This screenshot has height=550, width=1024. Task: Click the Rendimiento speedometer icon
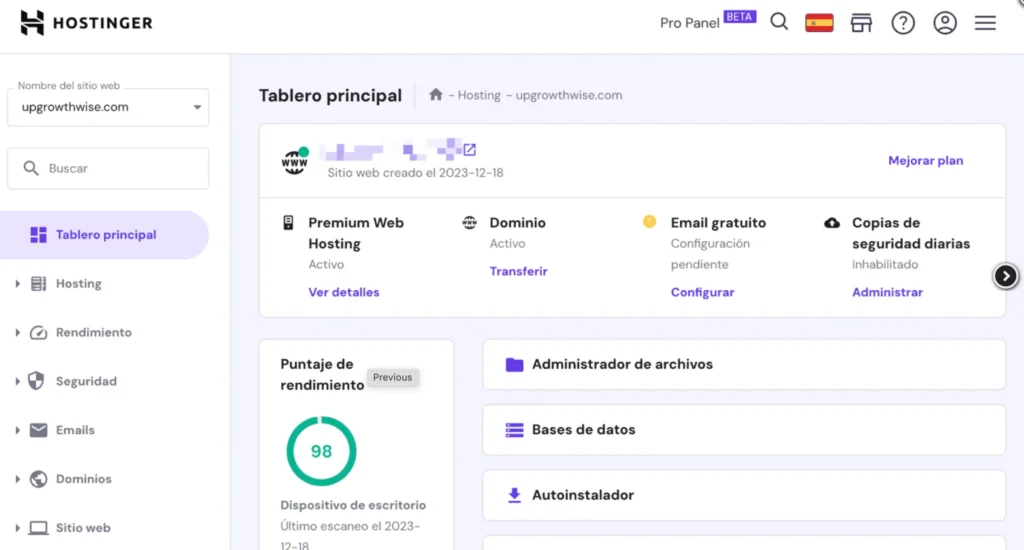39,332
